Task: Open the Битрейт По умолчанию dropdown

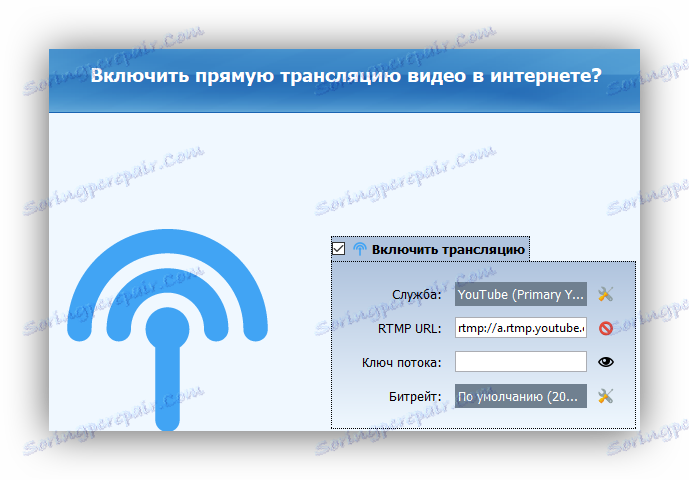Action: [x=521, y=396]
